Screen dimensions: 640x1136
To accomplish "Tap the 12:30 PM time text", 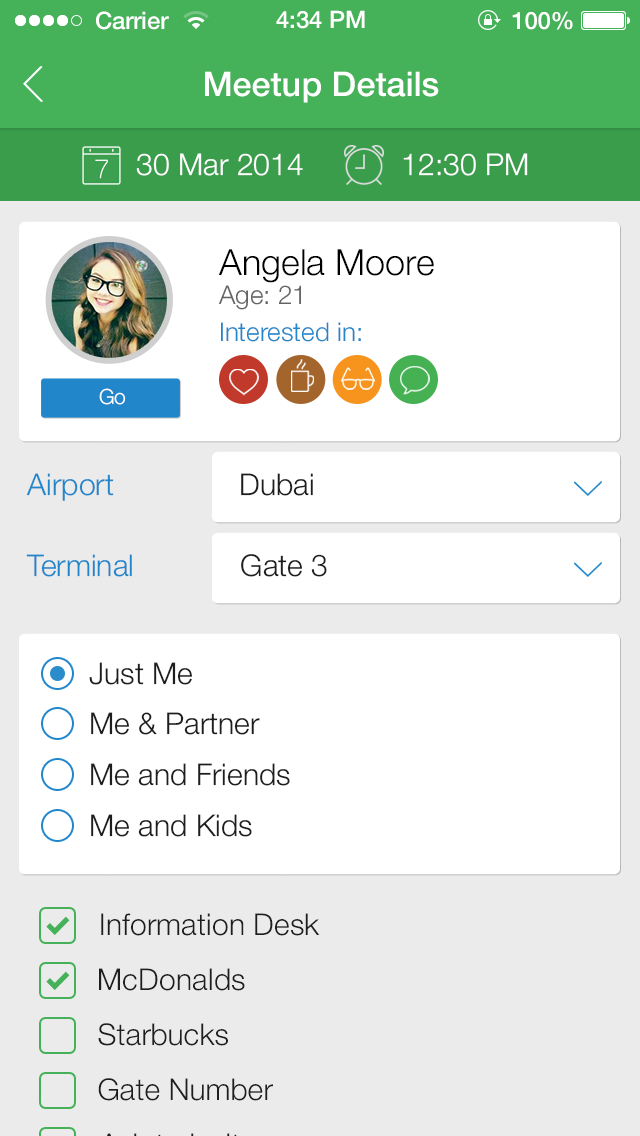I will pyautogui.click(x=465, y=166).
